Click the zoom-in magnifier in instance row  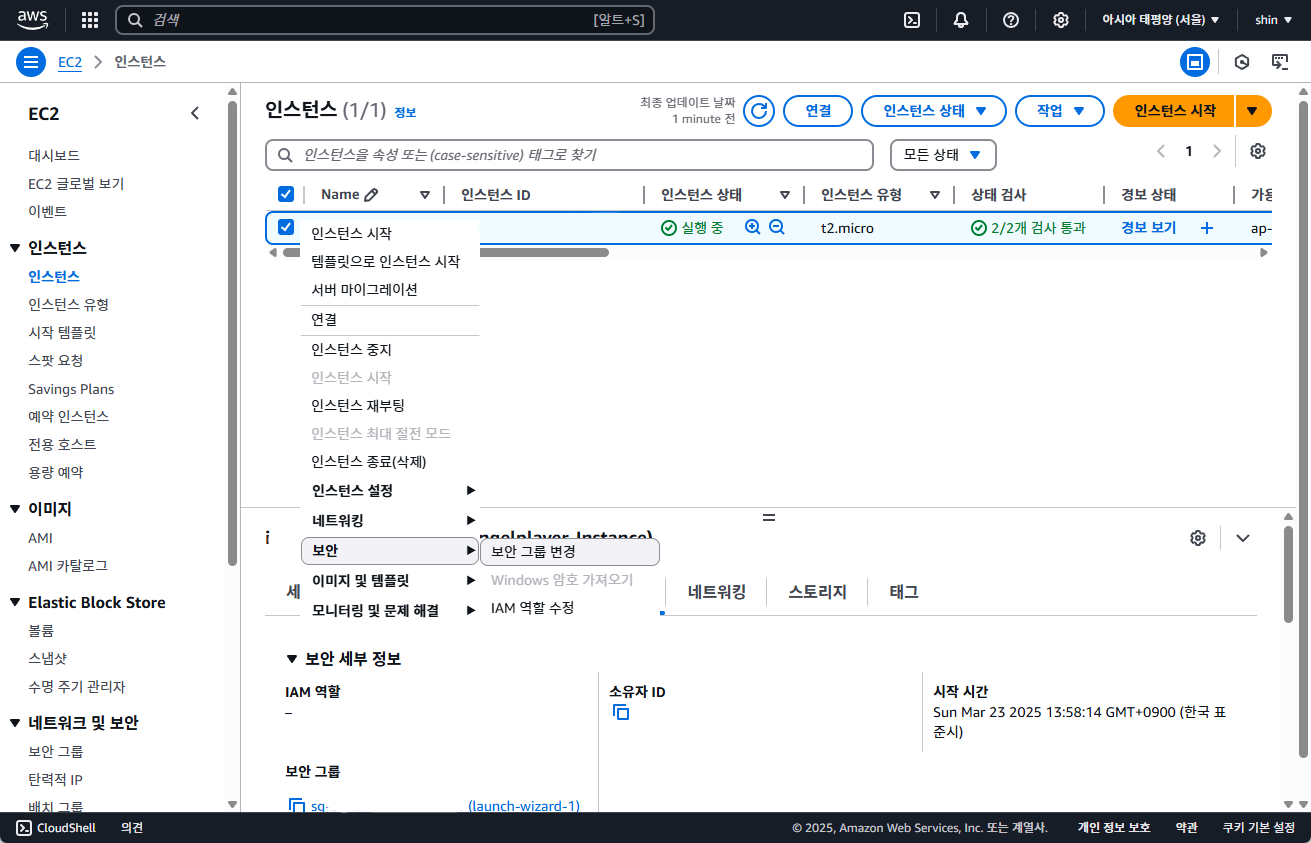pos(753,227)
